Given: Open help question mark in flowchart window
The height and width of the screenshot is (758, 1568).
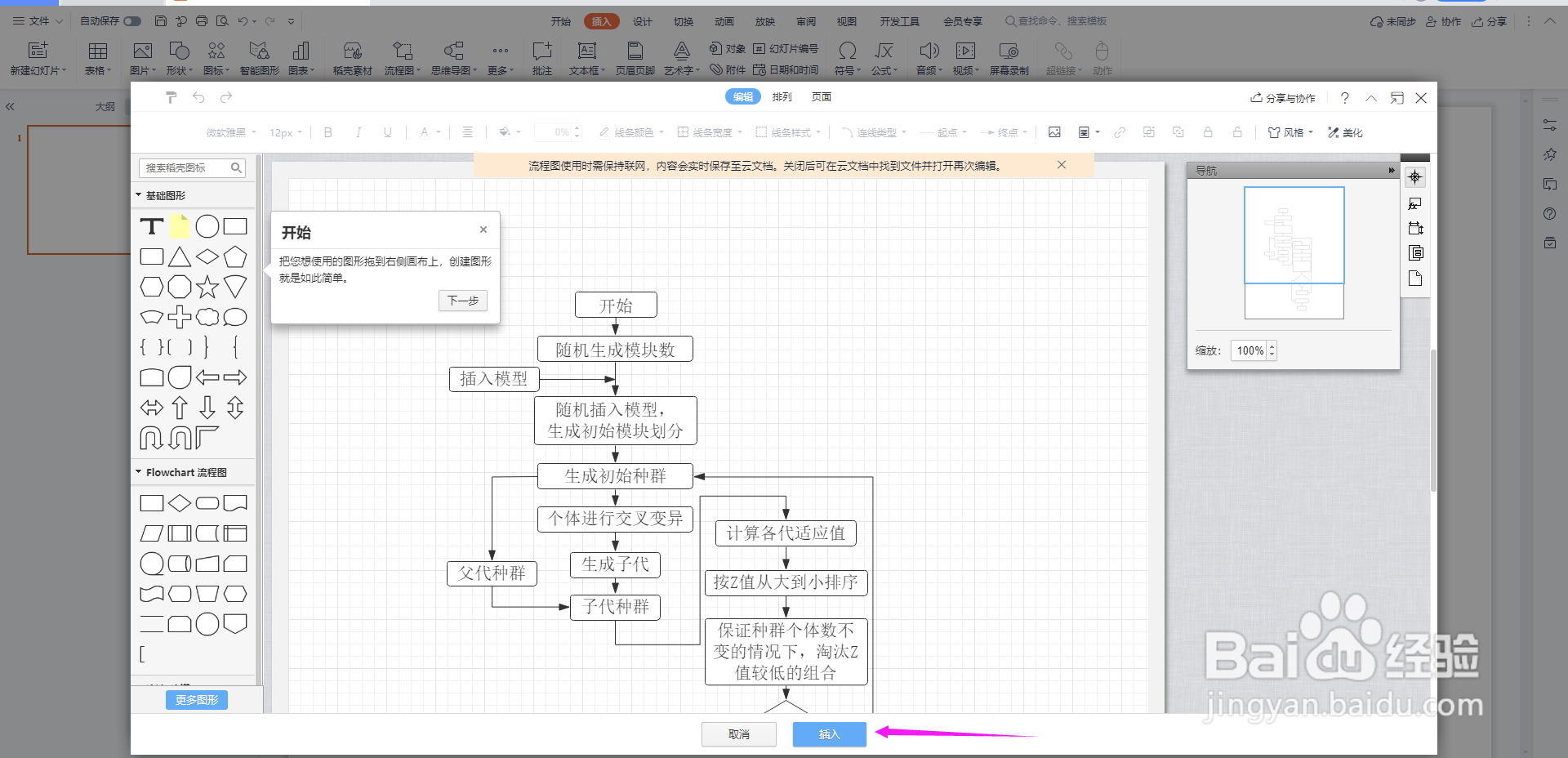Looking at the screenshot, I should (1344, 98).
